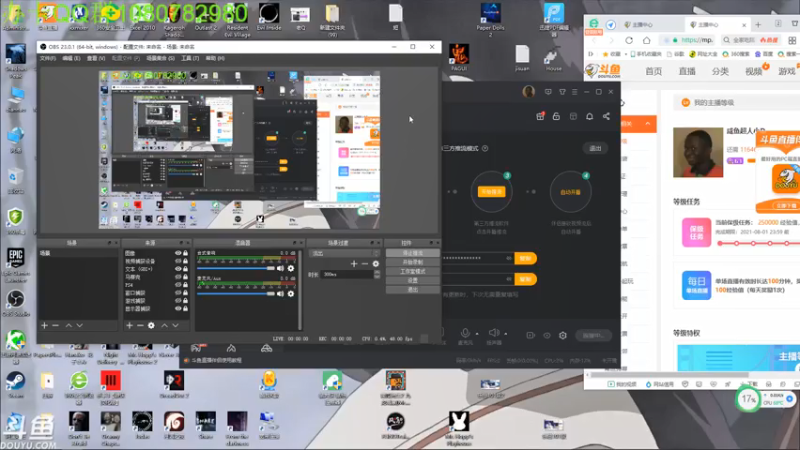This screenshot has width=800, height=450.
Task: Toggle visibility of 文本 (GDI+) source
Action: [178, 269]
